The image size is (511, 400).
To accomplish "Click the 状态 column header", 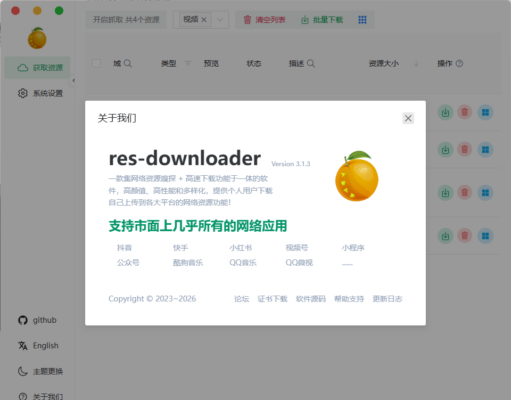I will pos(254,63).
